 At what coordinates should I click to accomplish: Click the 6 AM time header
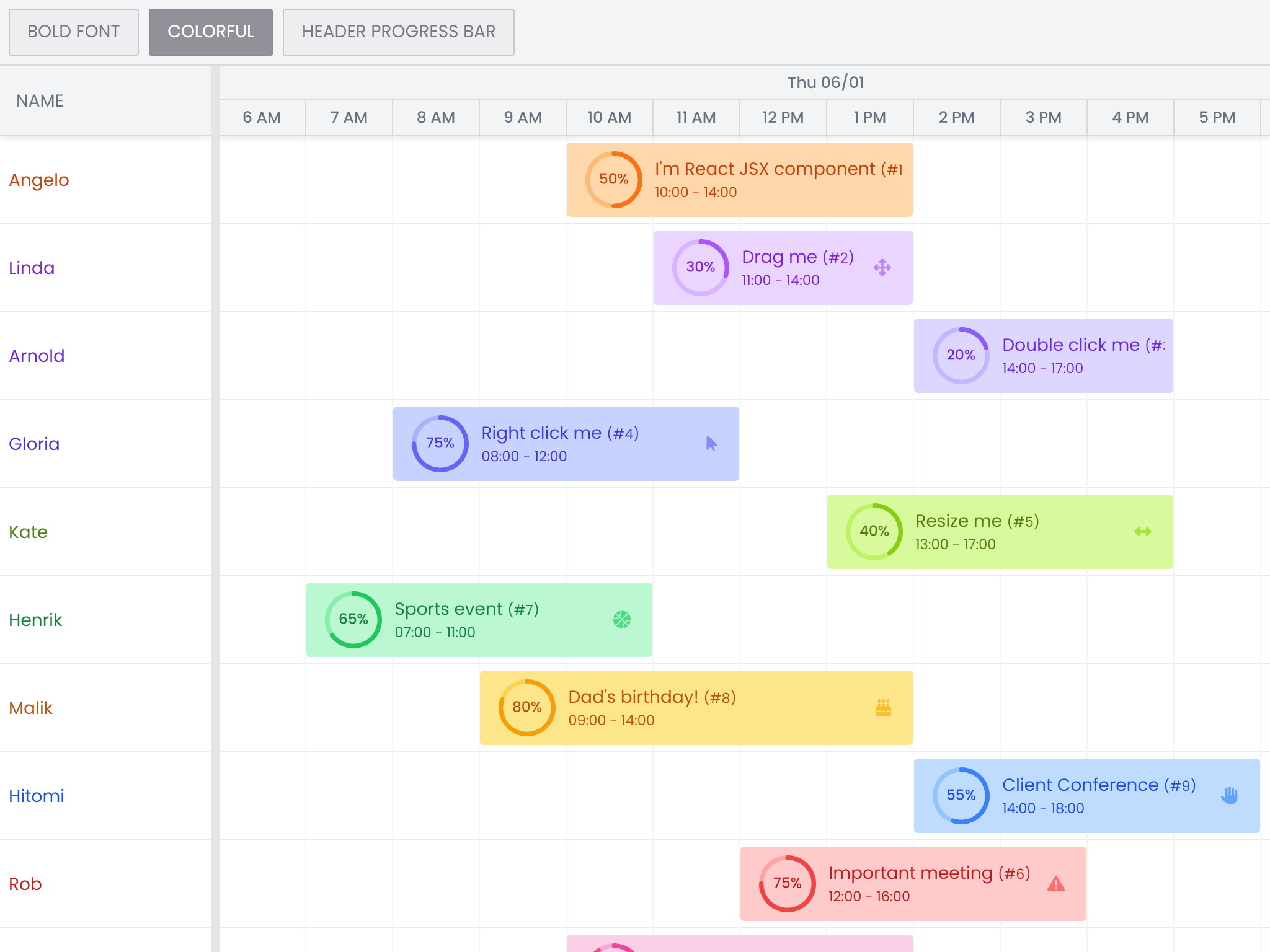coord(262,118)
